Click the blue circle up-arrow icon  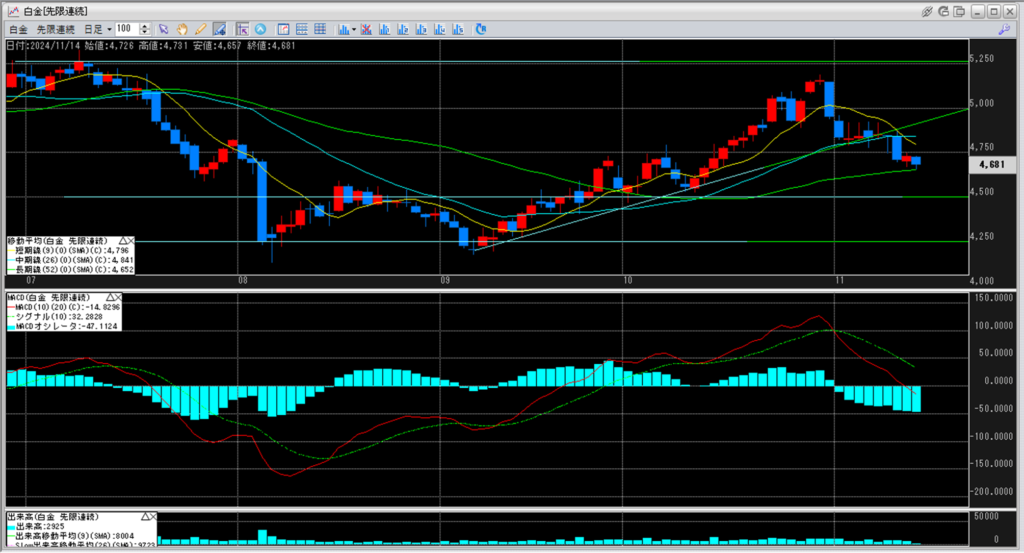click(x=262, y=29)
